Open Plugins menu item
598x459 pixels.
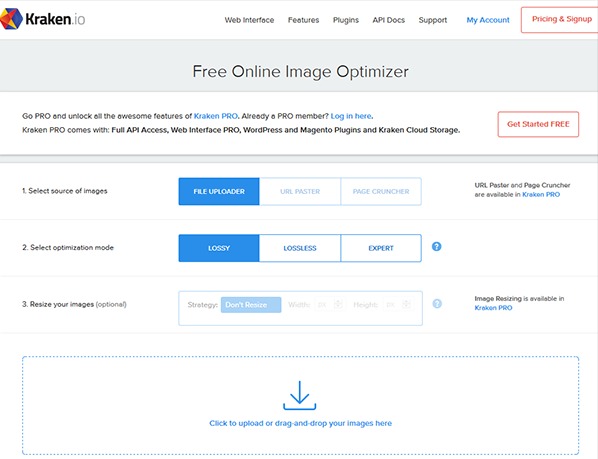(x=346, y=20)
